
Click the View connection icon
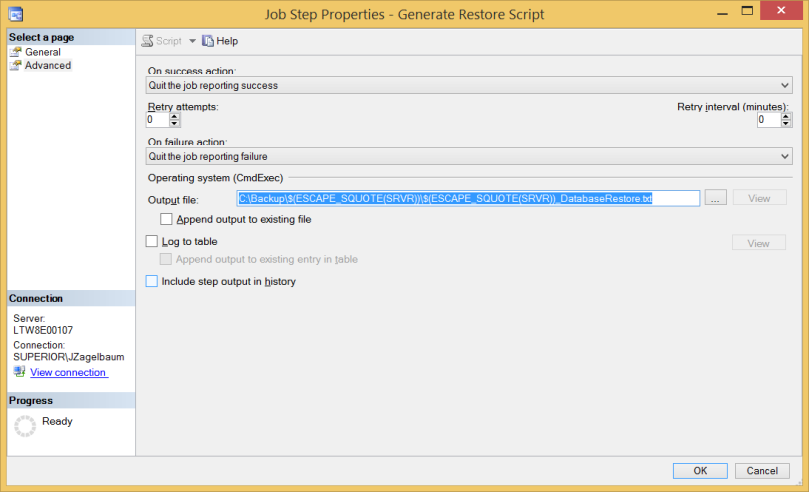19,372
